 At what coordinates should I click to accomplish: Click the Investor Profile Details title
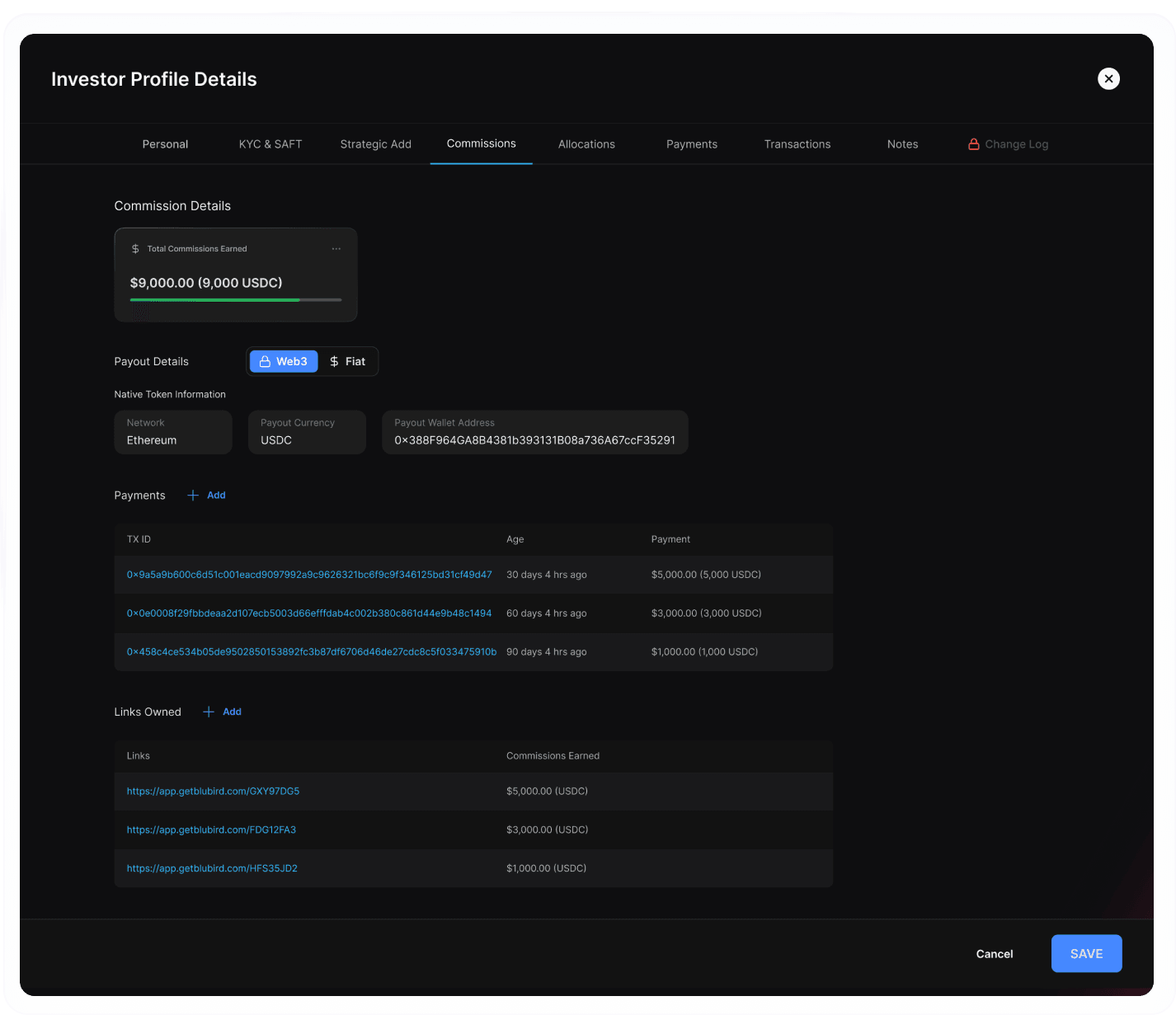click(154, 79)
